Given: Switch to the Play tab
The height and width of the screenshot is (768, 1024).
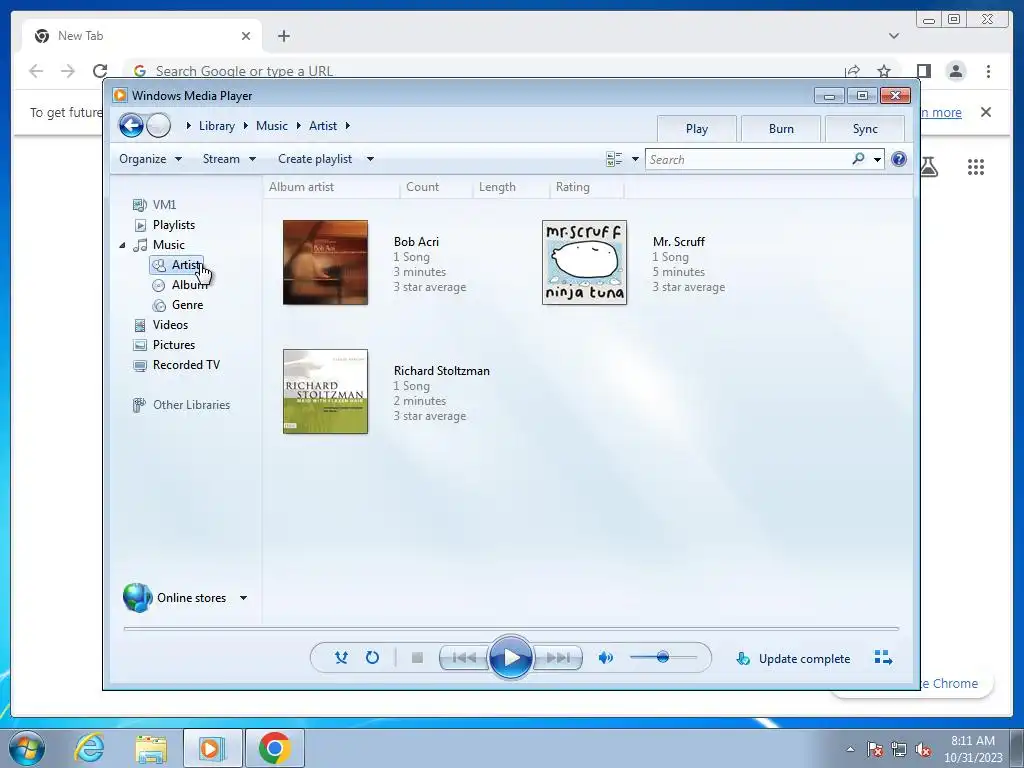Looking at the screenshot, I should 697,129.
